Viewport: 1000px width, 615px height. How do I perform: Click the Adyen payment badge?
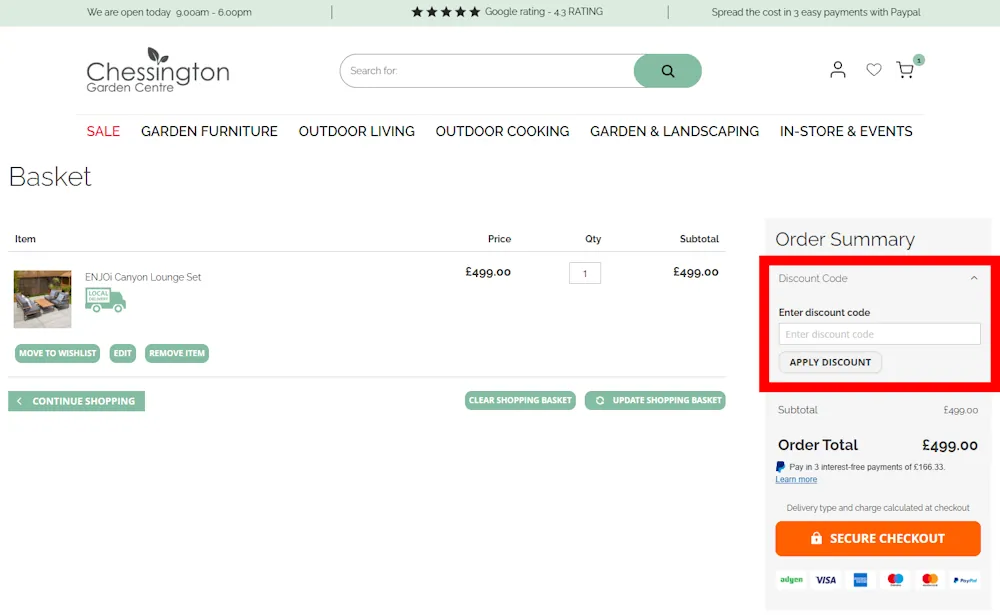(791, 580)
